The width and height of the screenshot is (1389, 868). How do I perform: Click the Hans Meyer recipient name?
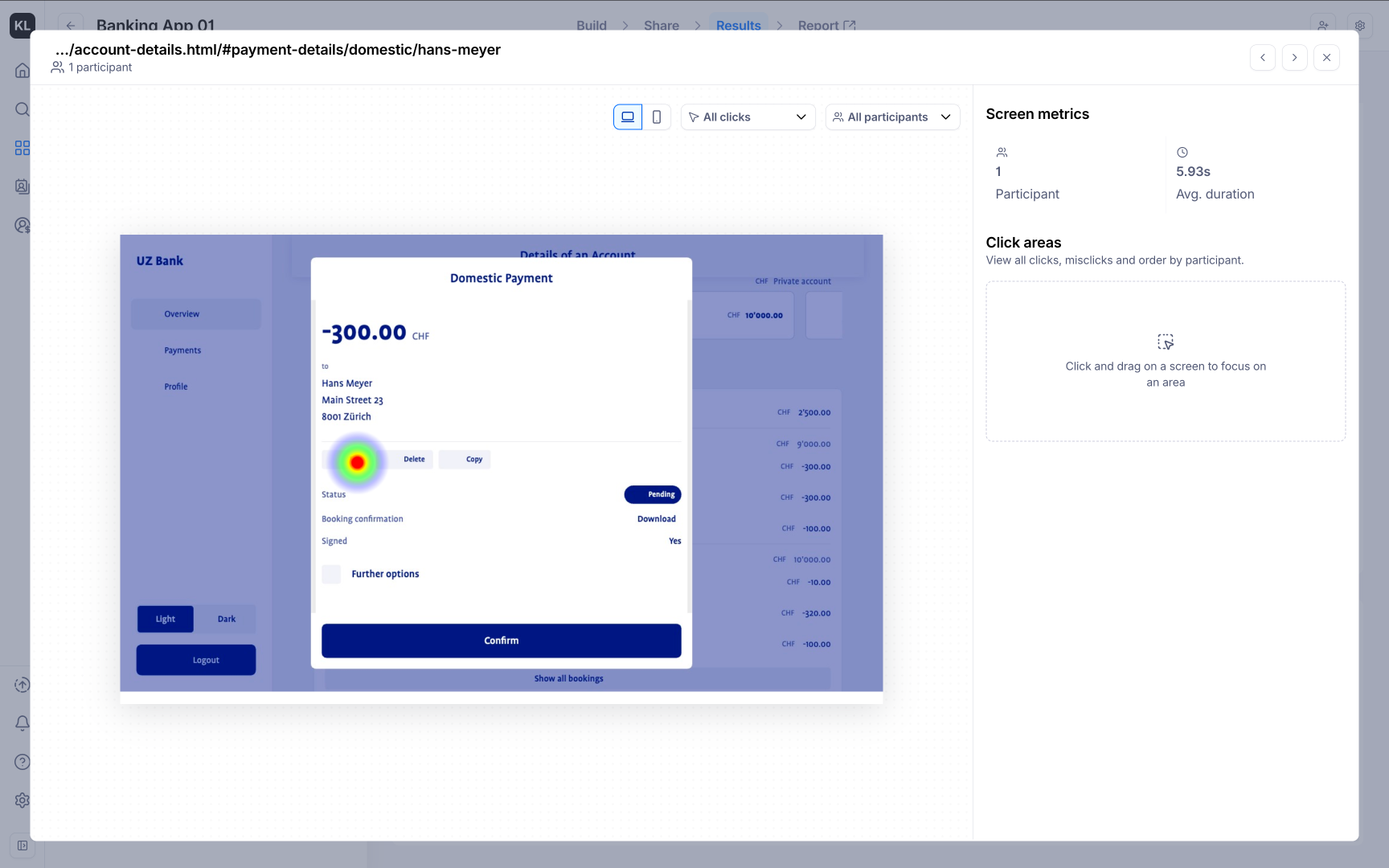click(347, 383)
